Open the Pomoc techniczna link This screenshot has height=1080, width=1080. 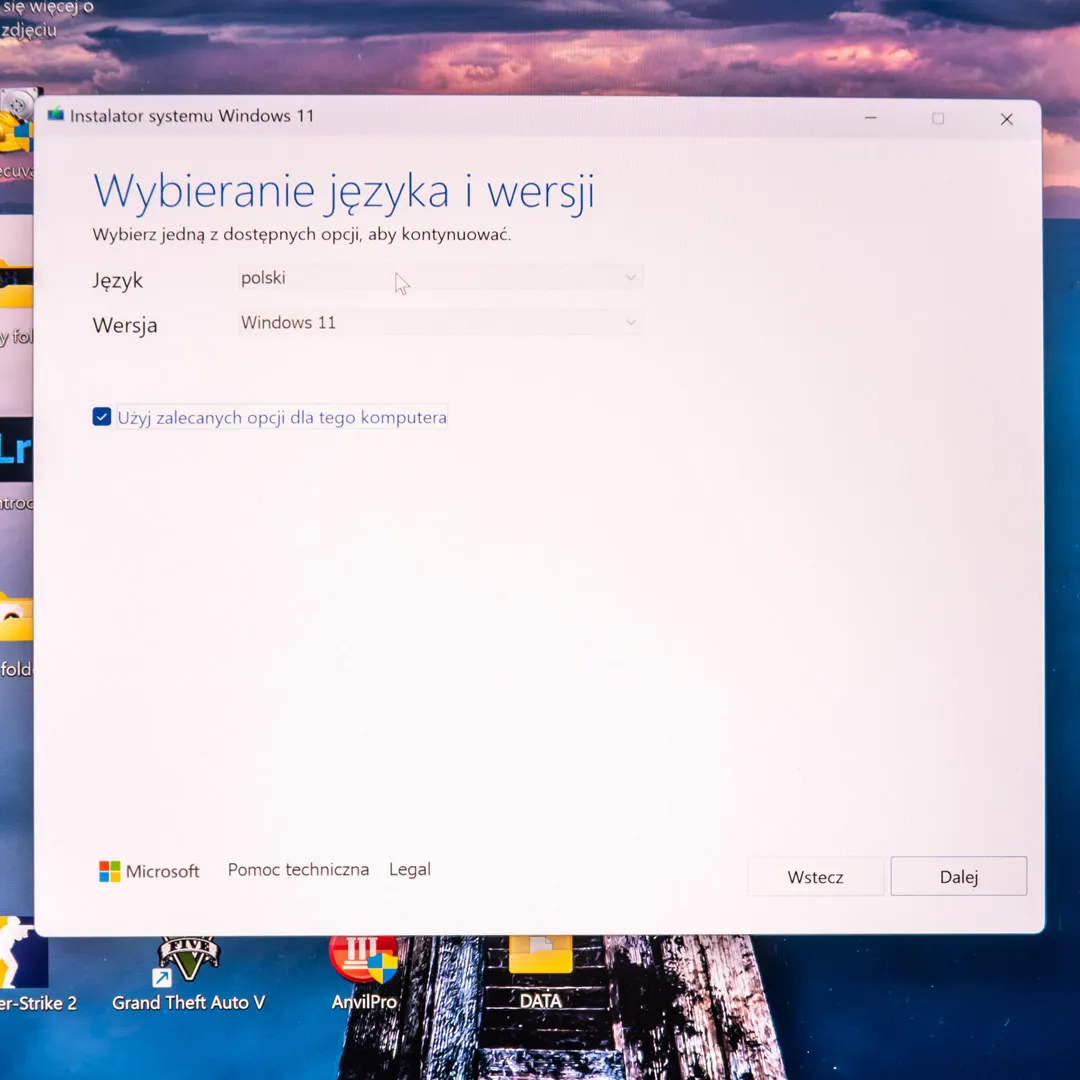pos(298,869)
